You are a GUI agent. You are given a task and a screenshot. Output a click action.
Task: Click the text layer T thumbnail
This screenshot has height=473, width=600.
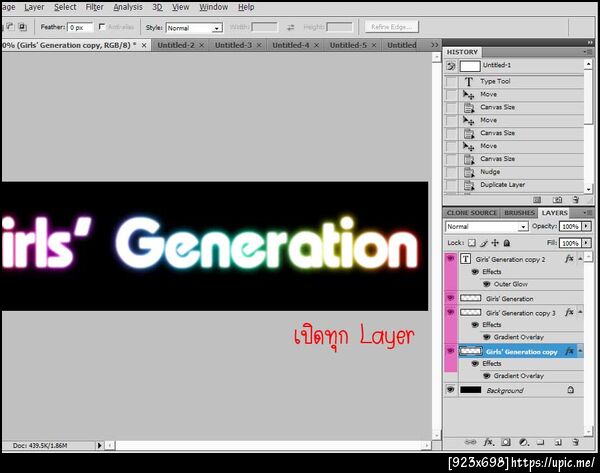tap(465, 259)
